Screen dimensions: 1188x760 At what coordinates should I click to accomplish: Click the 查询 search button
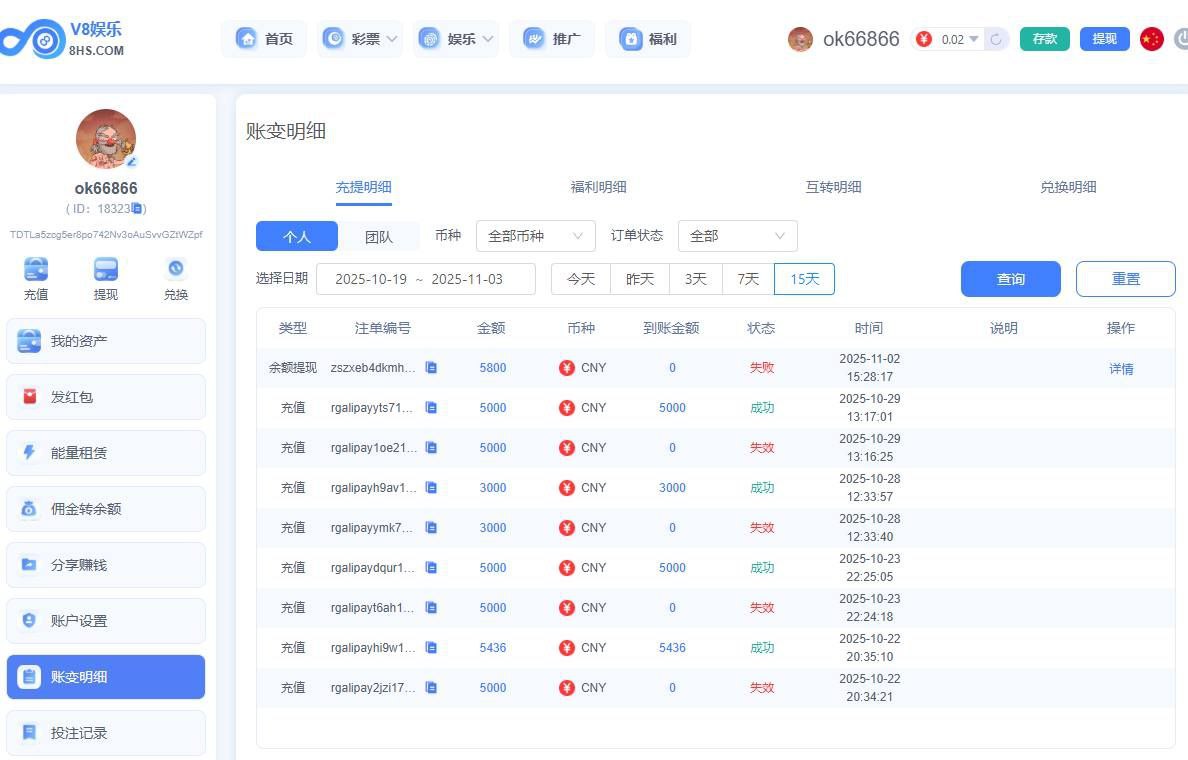(x=1010, y=279)
